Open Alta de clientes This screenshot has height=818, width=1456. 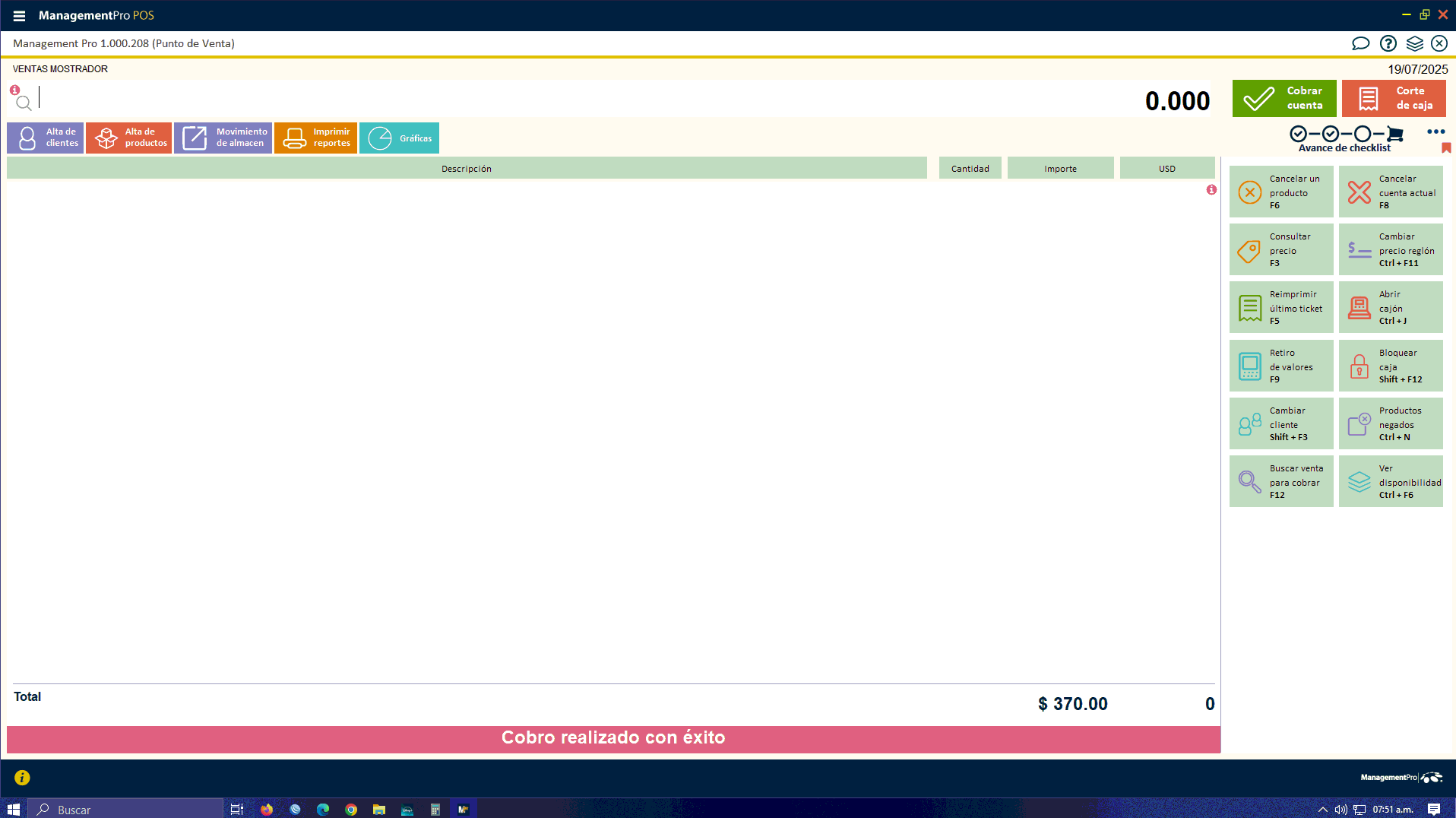pyautogui.click(x=46, y=138)
